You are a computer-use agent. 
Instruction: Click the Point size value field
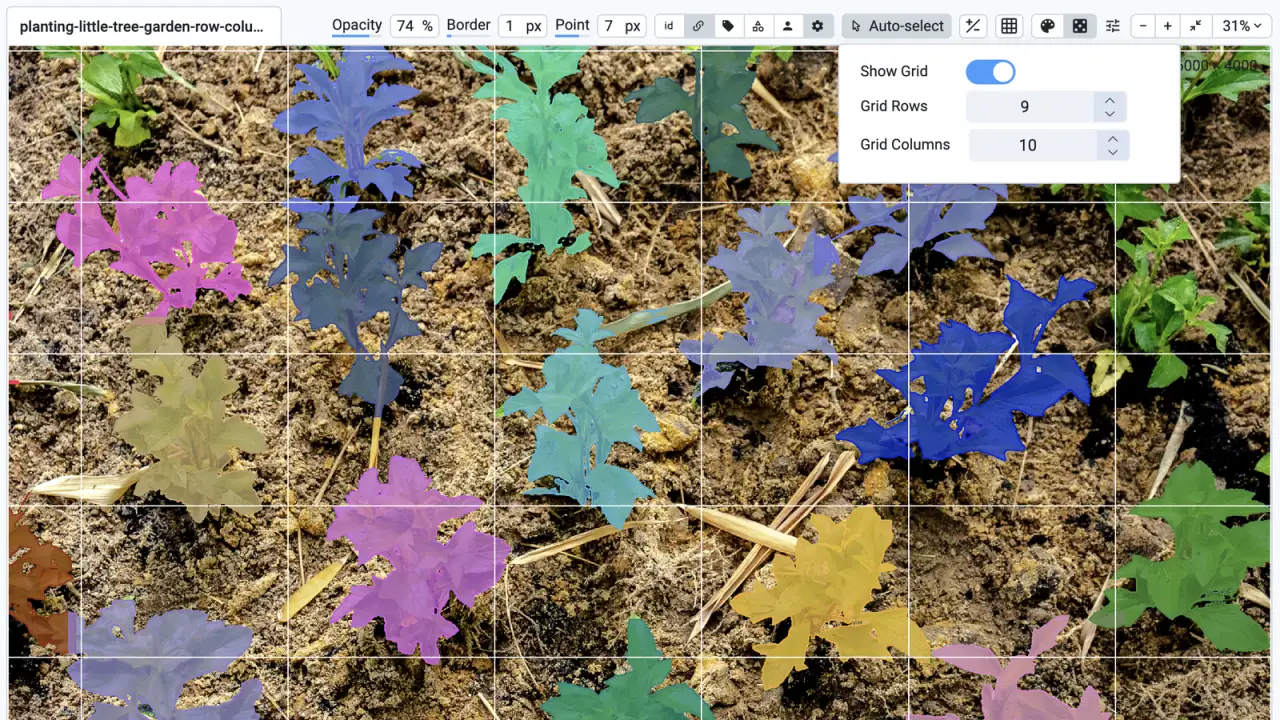click(622, 26)
